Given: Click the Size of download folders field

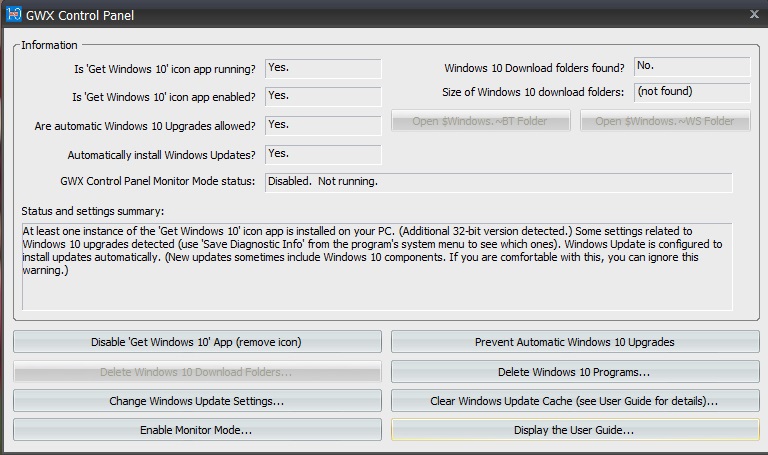Looking at the screenshot, I should coord(691,92).
